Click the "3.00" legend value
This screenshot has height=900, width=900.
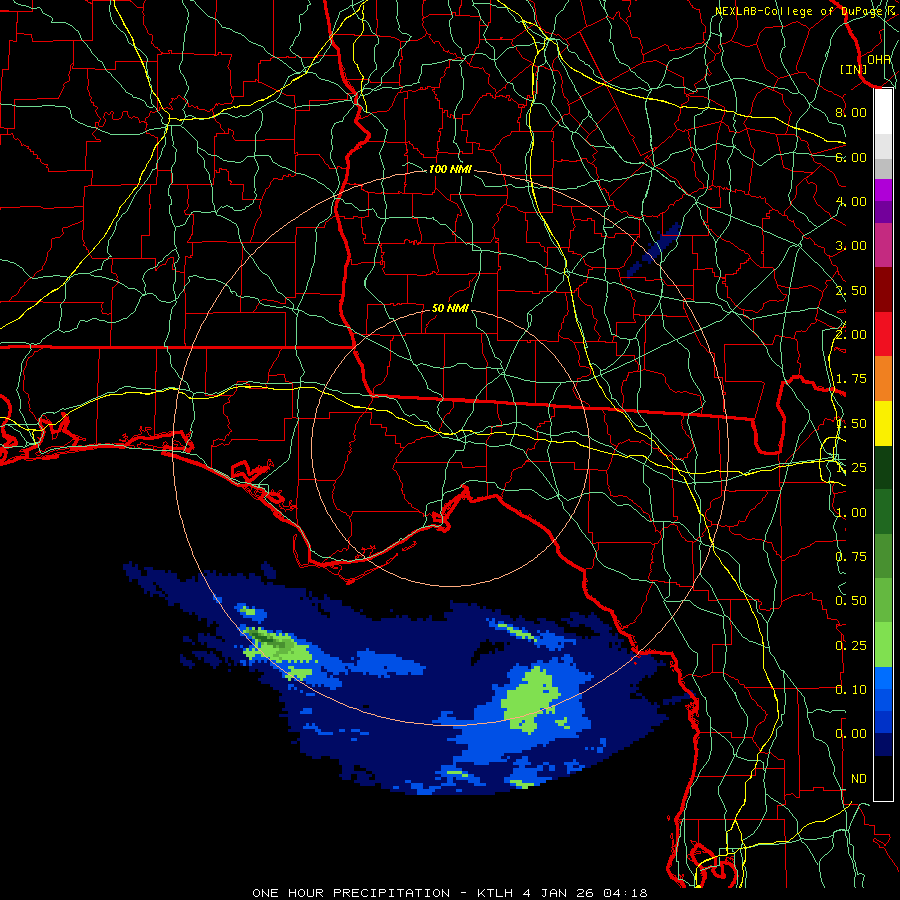851,246
